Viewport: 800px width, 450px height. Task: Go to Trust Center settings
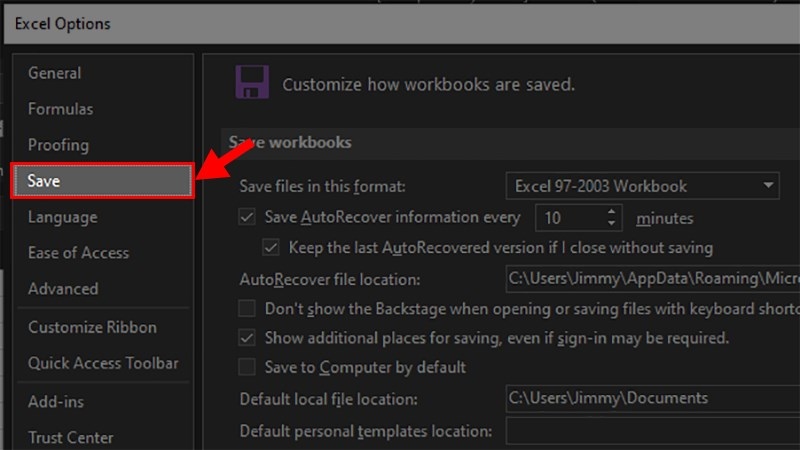(x=70, y=437)
